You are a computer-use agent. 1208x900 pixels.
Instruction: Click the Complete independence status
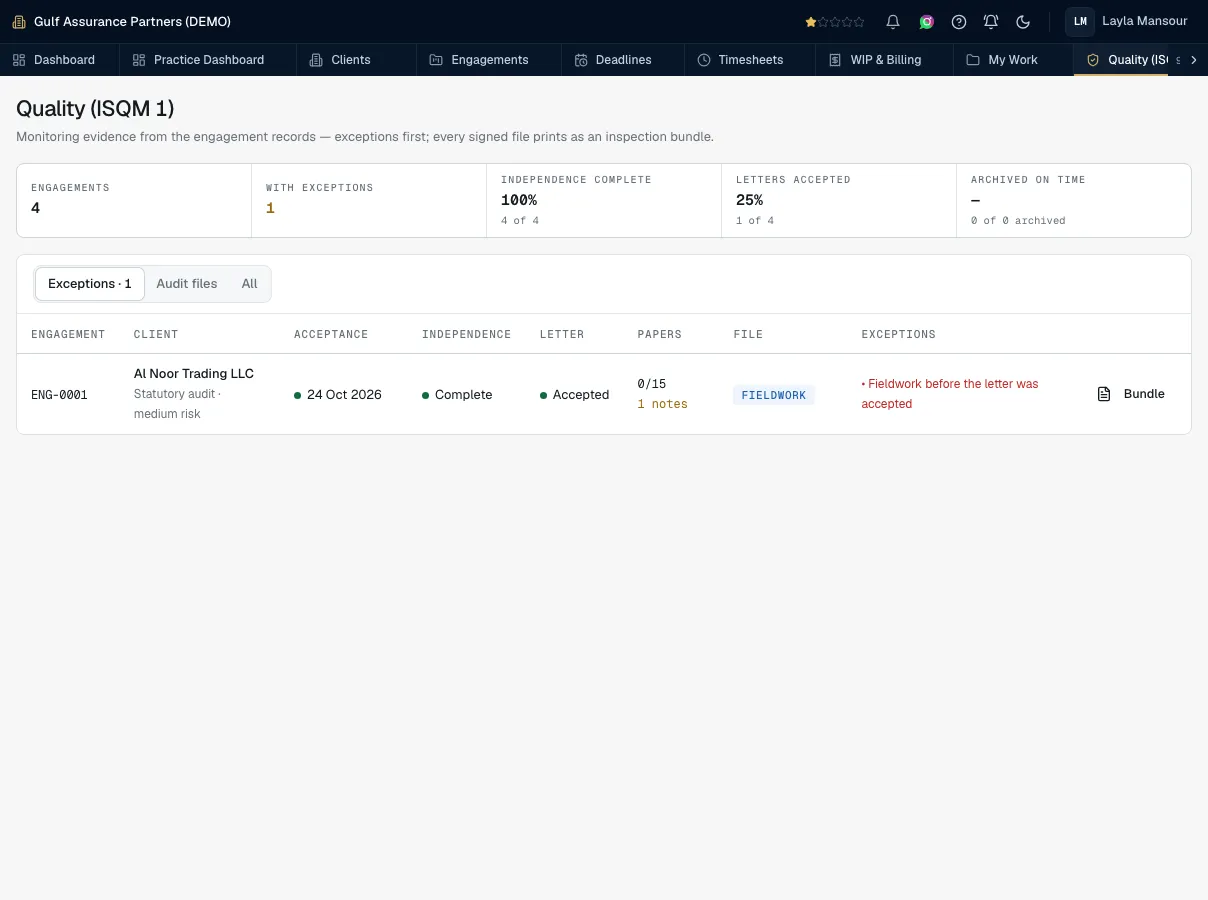pos(457,395)
